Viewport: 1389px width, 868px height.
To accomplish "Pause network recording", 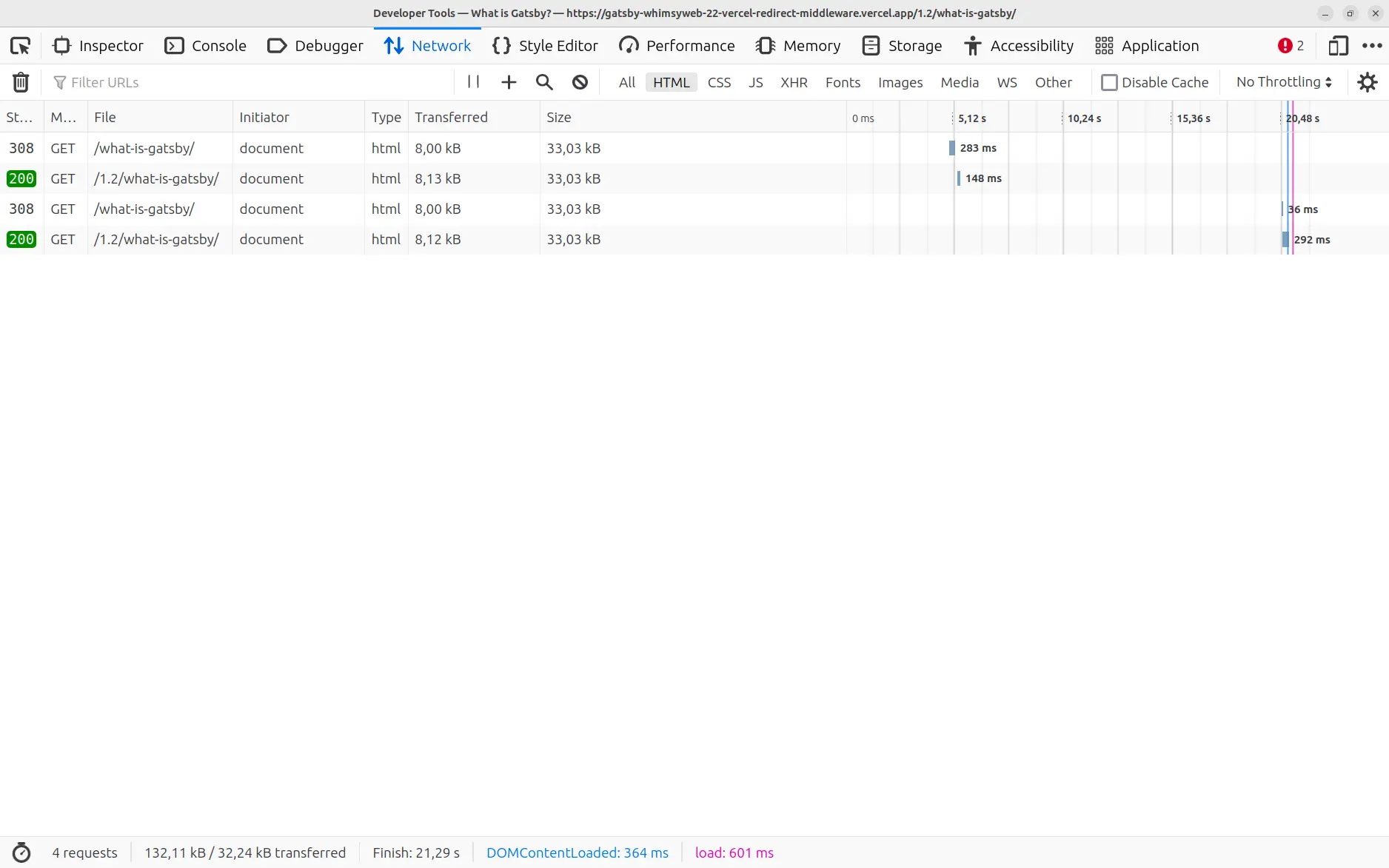I will (x=473, y=82).
